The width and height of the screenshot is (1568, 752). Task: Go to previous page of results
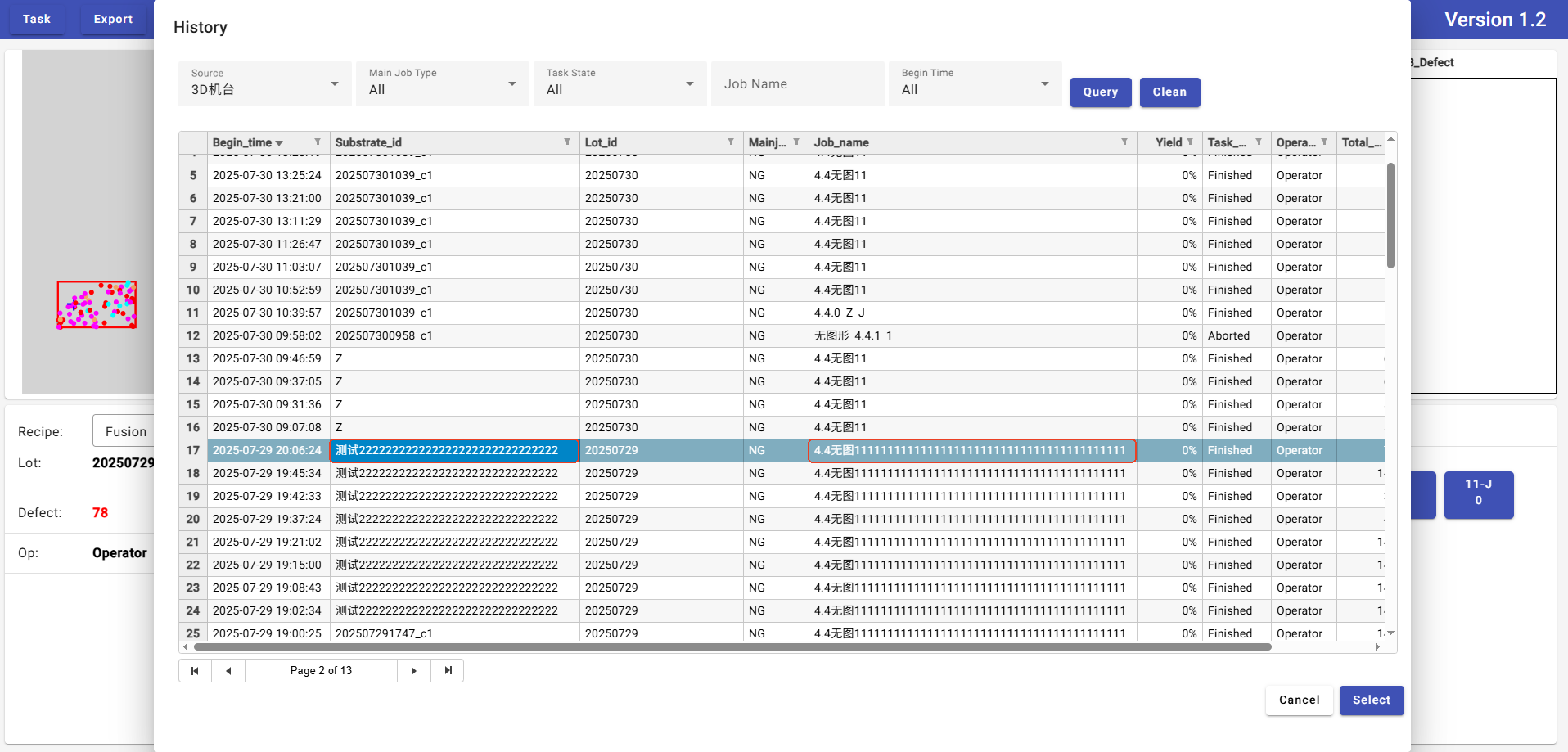point(228,671)
